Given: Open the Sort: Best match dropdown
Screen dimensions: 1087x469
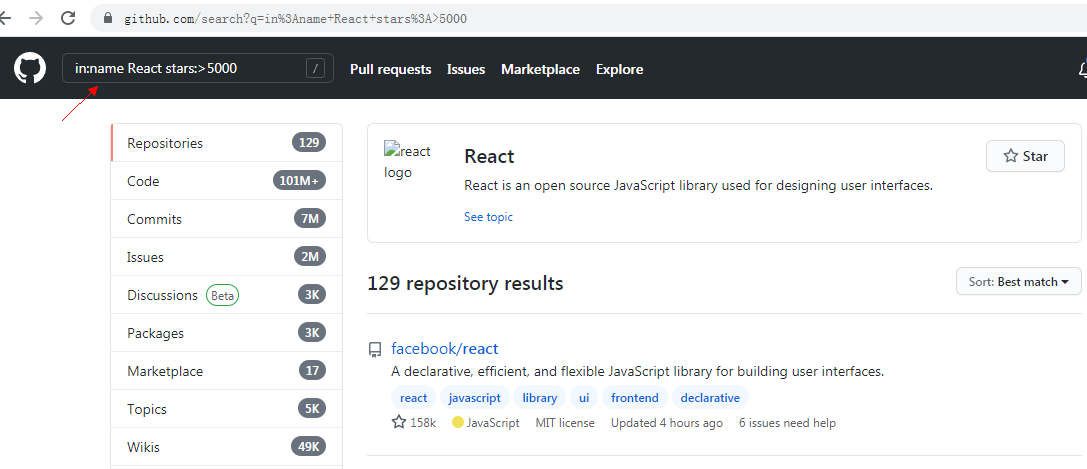Looking at the screenshot, I should (1018, 281).
